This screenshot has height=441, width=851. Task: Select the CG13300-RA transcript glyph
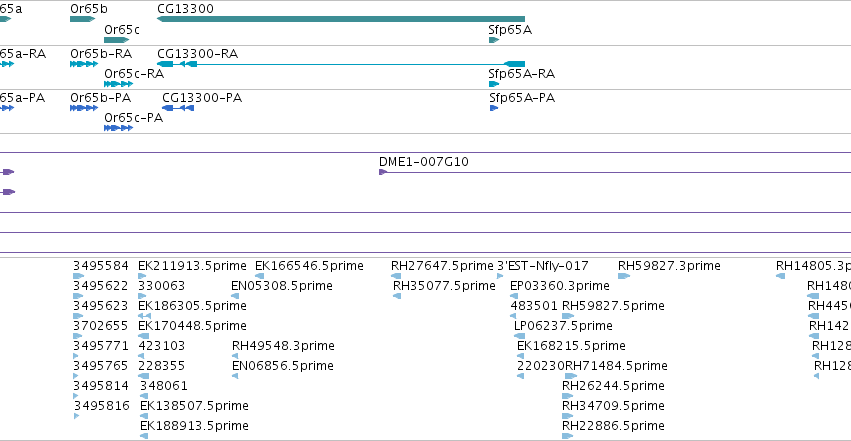pyautogui.click(x=341, y=64)
